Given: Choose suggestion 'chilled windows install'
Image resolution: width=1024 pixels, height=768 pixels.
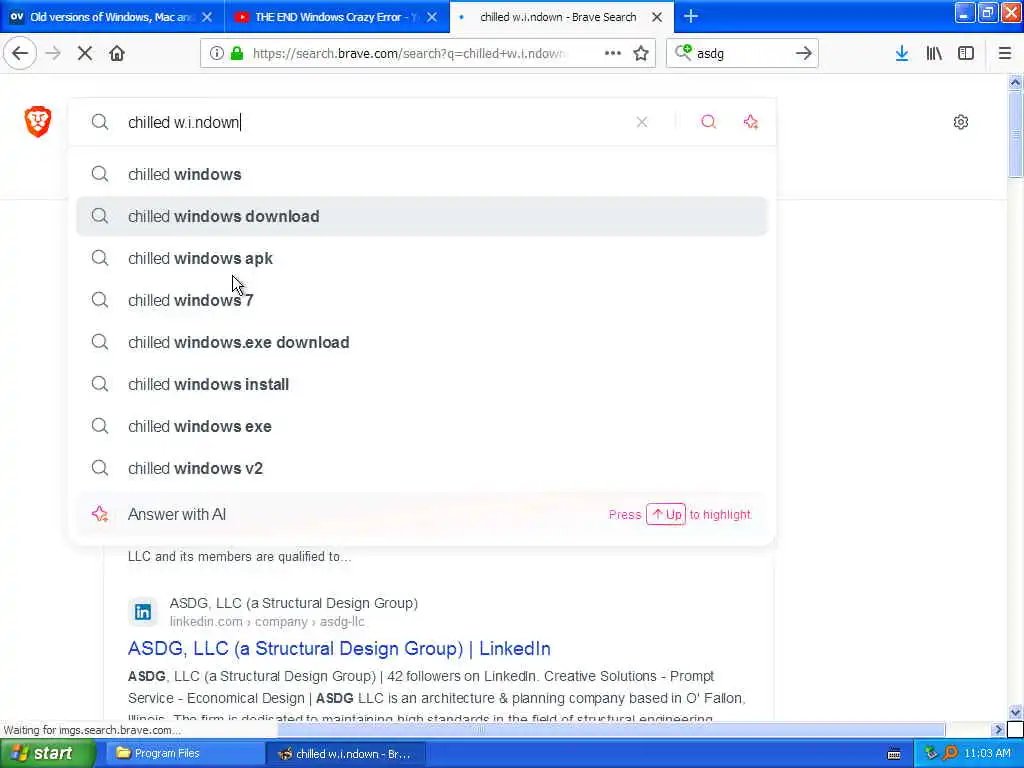Looking at the screenshot, I should click(422, 384).
